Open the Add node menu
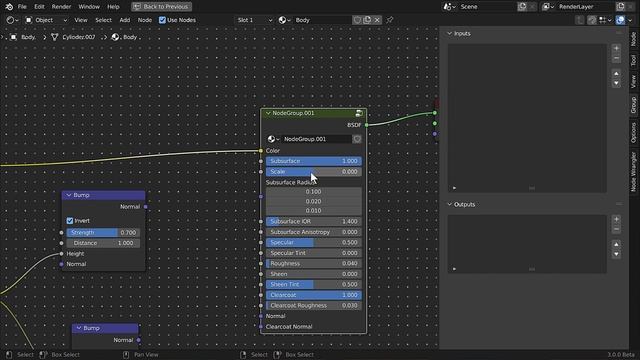Image resolution: width=640 pixels, height=360 pixels. click(124, 20)
